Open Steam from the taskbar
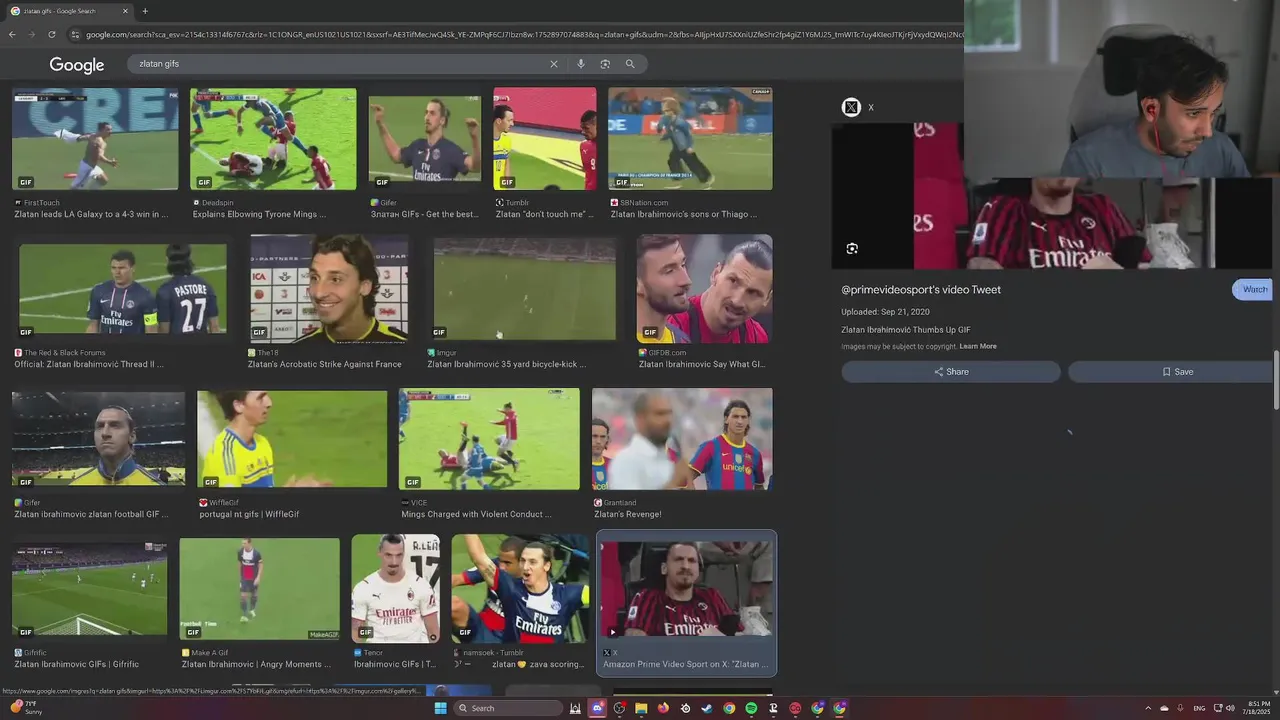 point(707,708)
